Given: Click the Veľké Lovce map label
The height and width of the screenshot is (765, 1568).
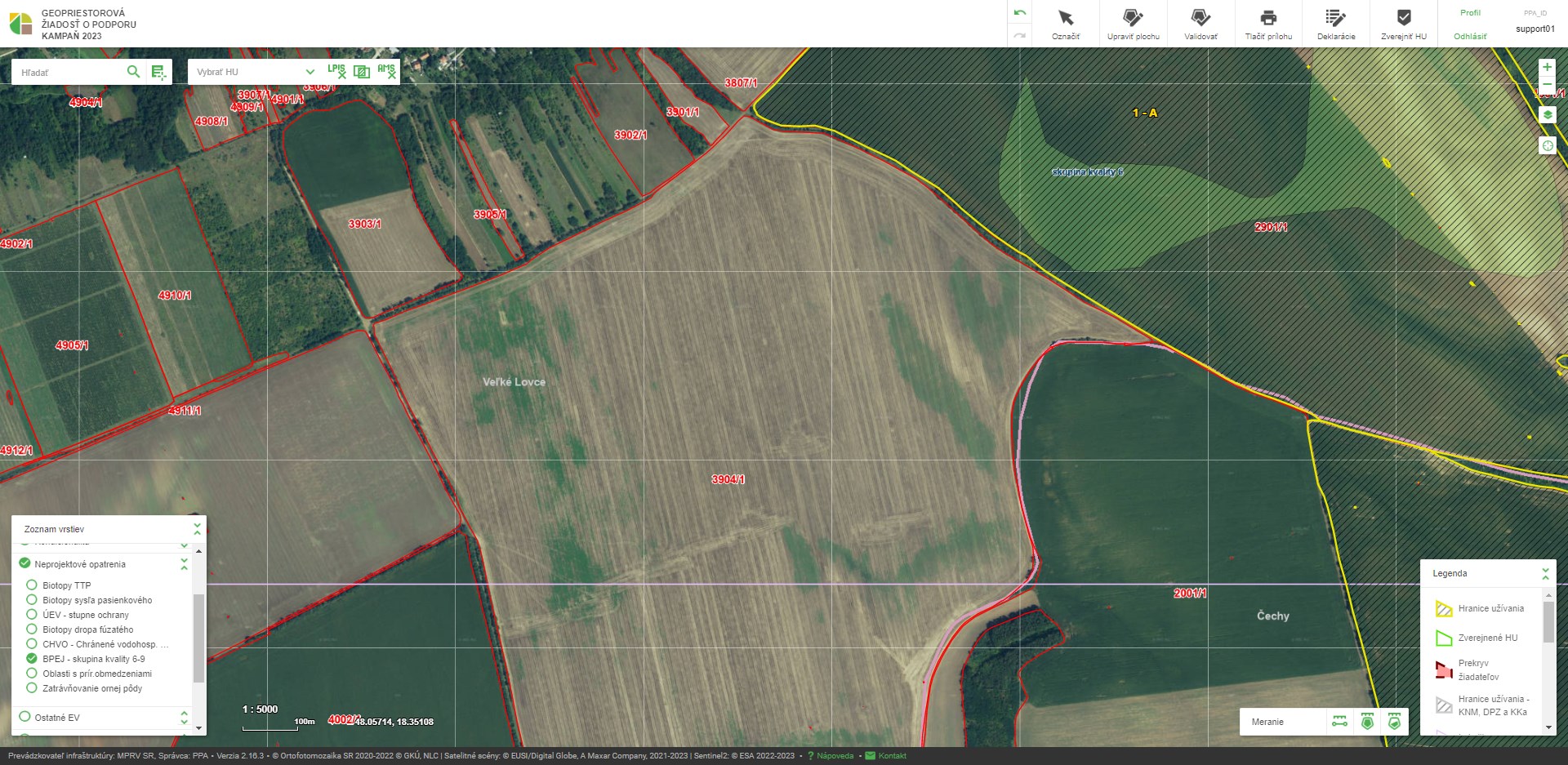Looking at the screenshot, I should 514,381.
